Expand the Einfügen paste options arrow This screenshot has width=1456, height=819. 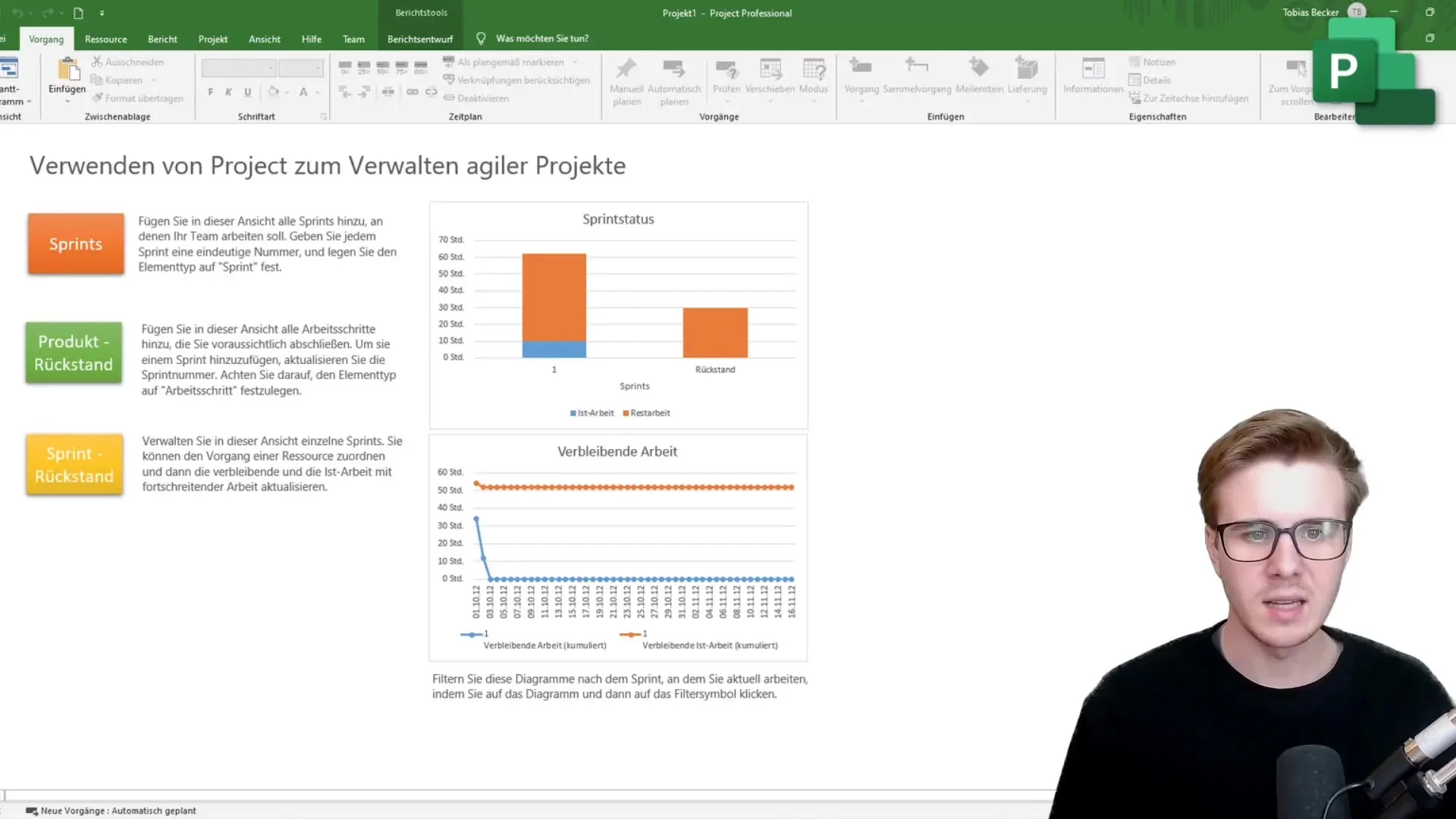67,101
